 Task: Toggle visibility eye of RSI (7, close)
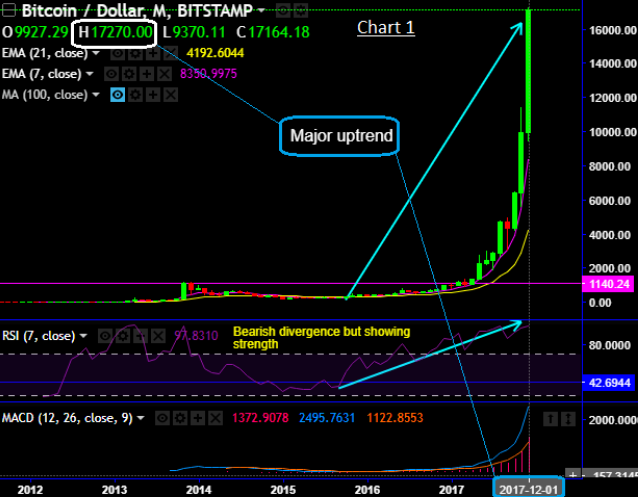(105, 336)
